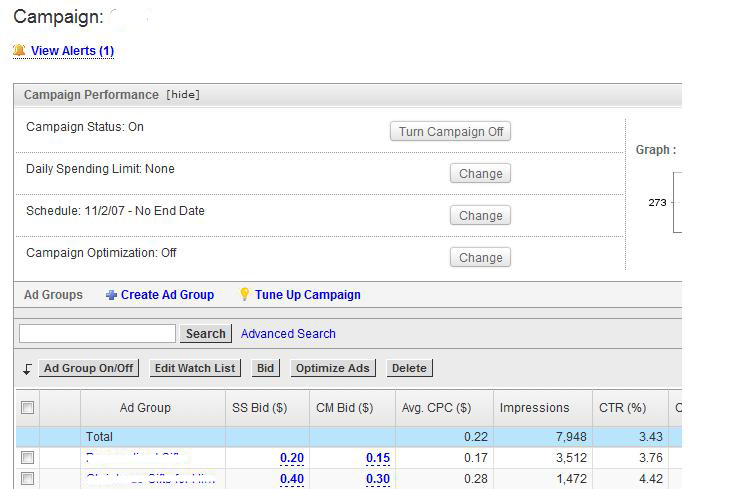Edit the 0.20 SS bid value

point(292,458)
